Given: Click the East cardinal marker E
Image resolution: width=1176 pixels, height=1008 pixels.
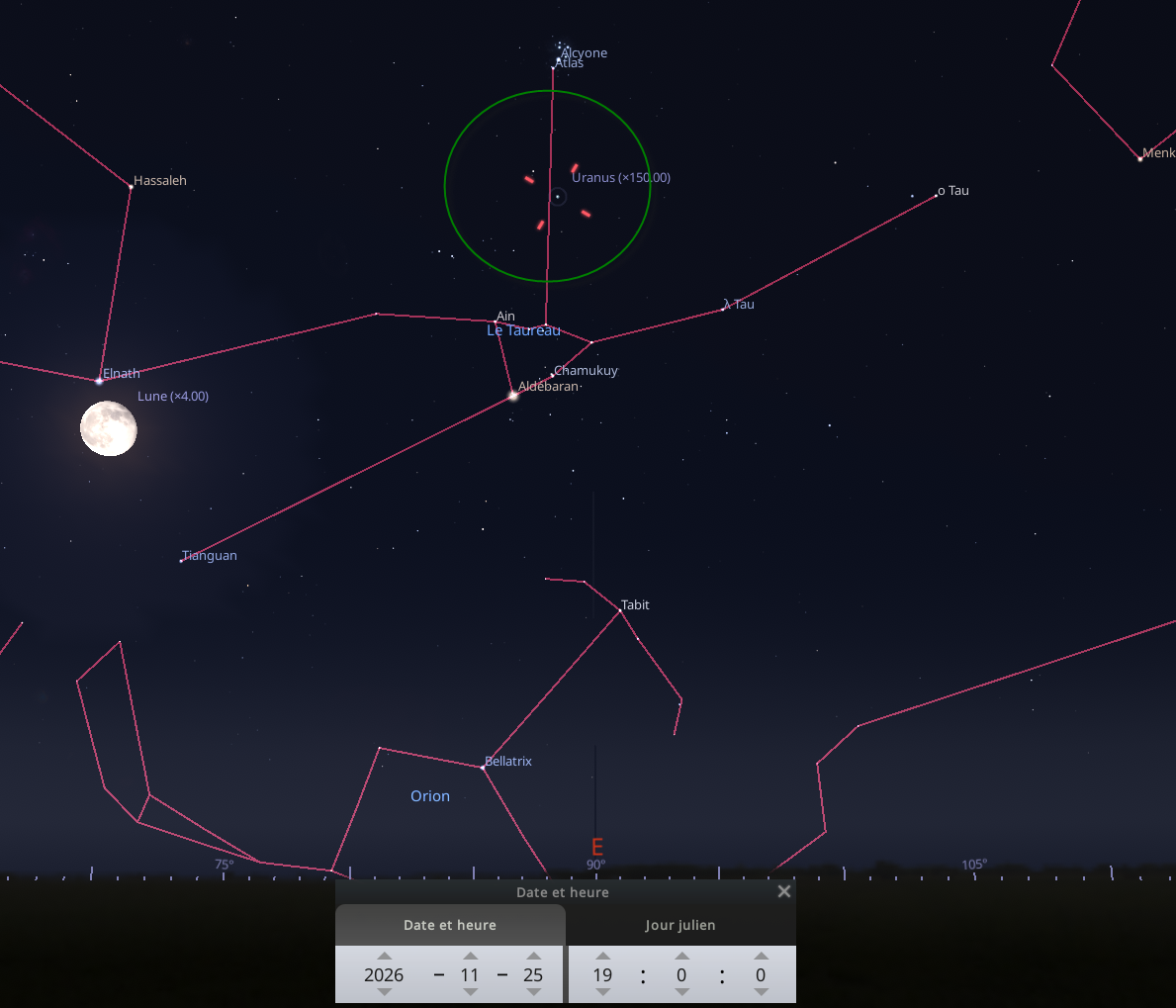Looking at the screenshot, I should click(x=597, y=848).
